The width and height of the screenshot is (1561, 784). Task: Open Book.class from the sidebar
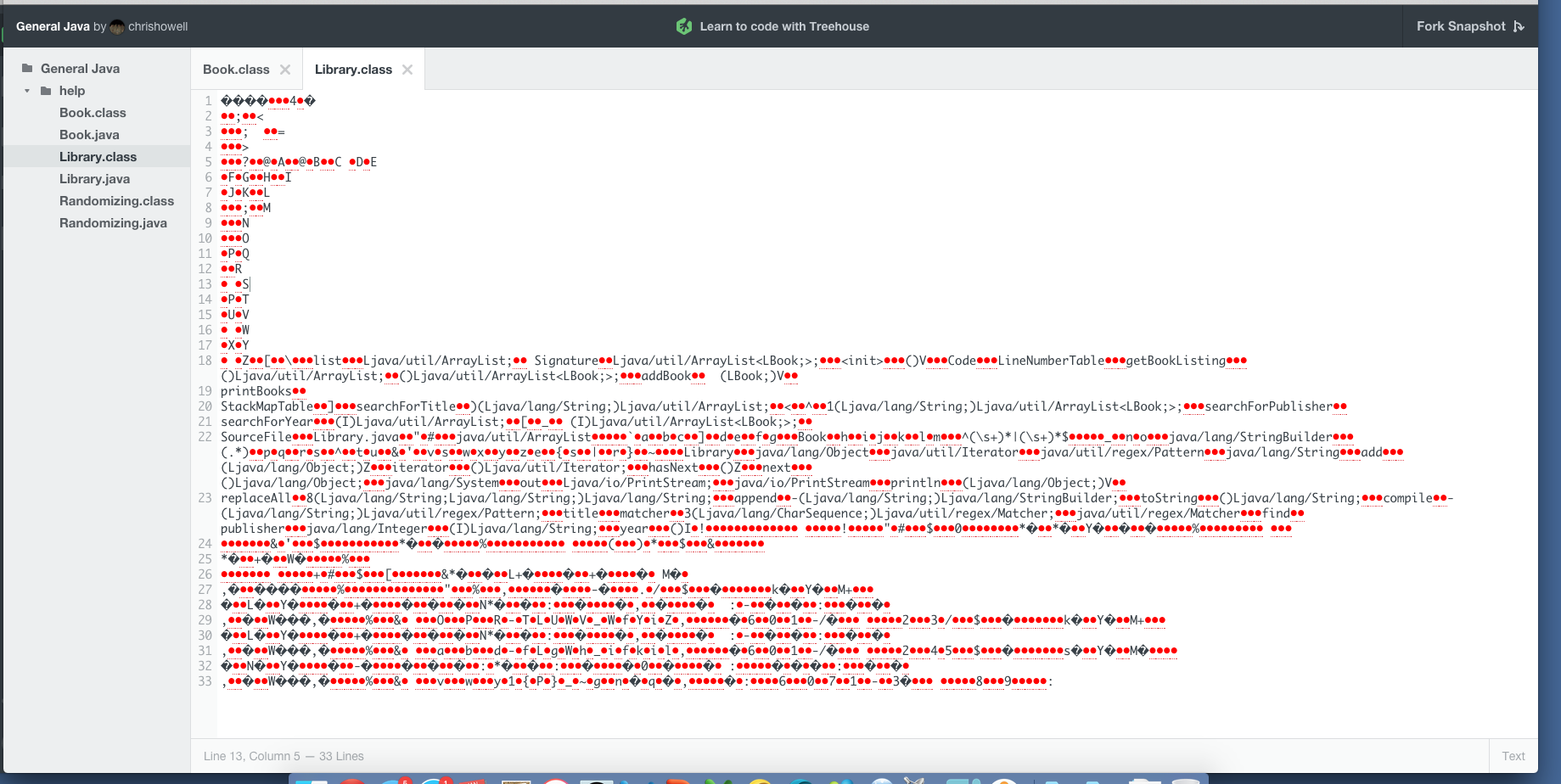(93, 113)
